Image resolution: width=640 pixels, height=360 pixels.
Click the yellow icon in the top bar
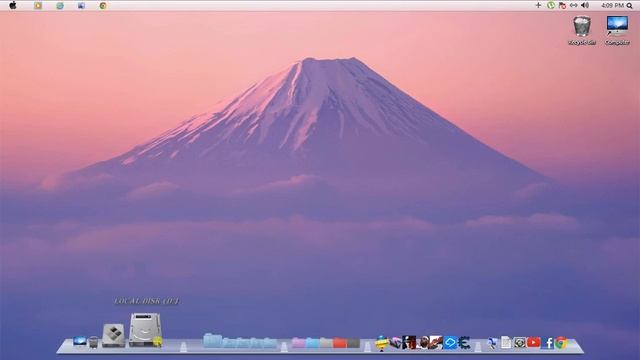pyautogui.click(x=38, y=5)
